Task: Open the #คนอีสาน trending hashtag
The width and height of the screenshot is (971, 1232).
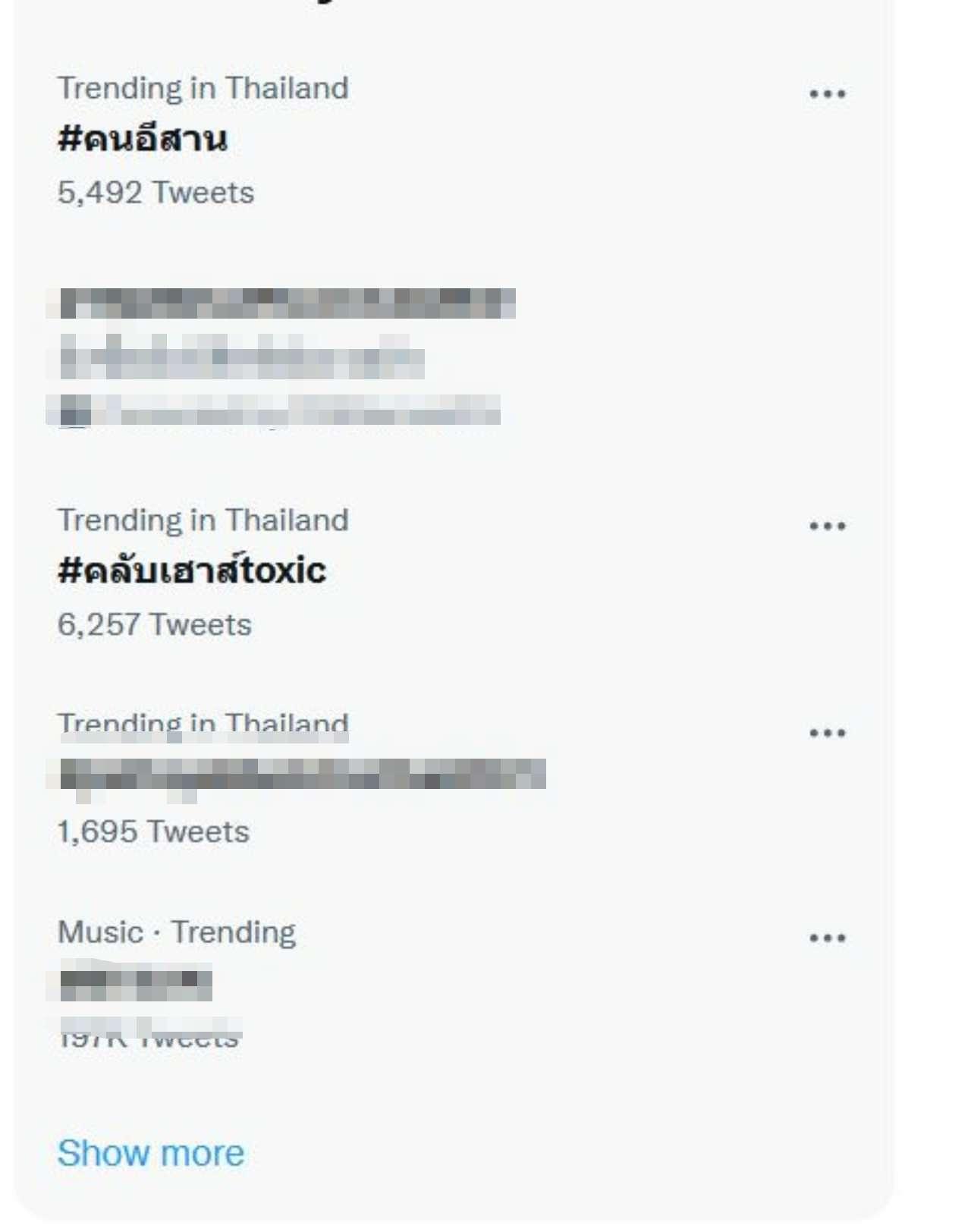Action: (143, 139)
